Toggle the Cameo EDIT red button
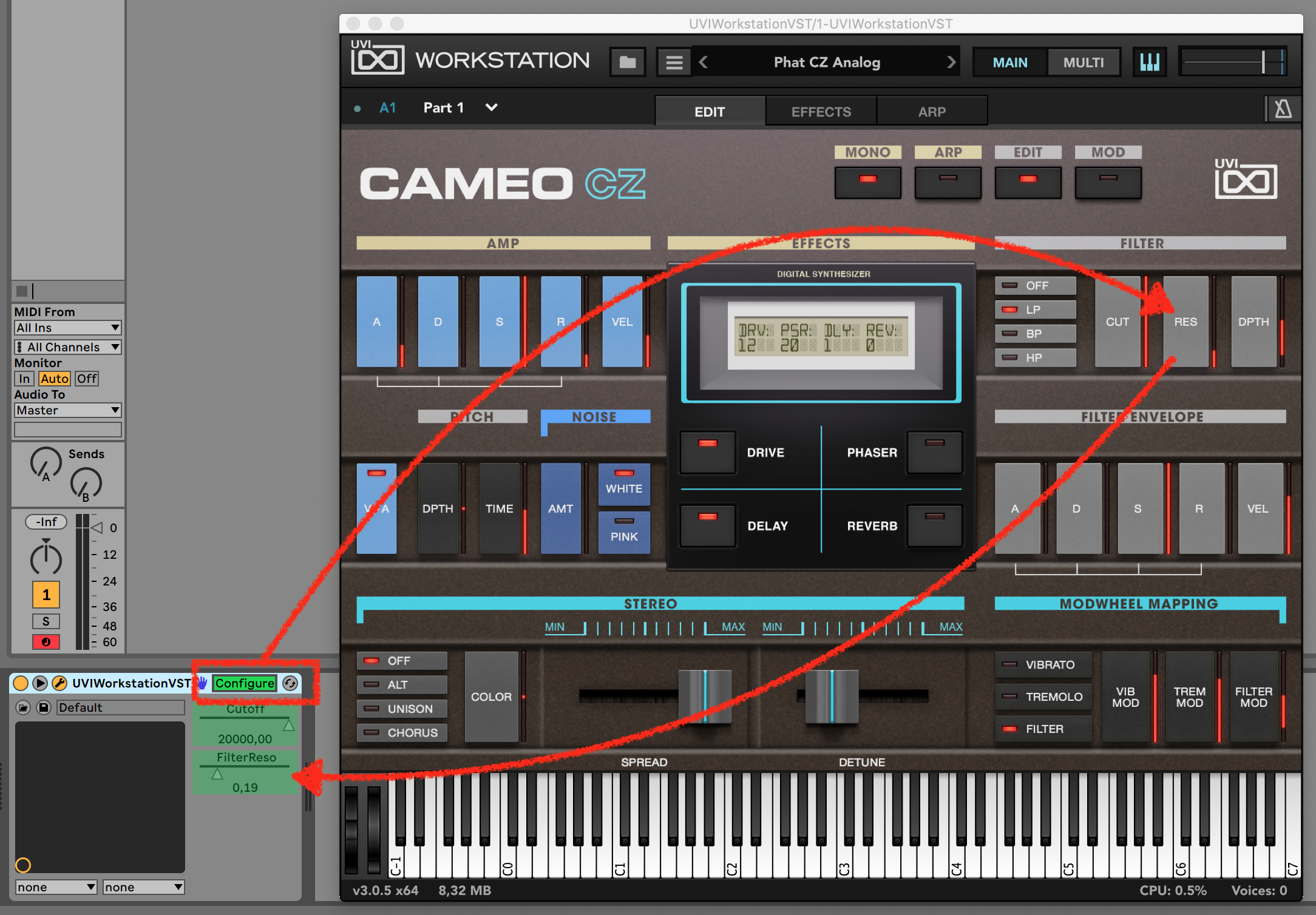 point(1028,183)
